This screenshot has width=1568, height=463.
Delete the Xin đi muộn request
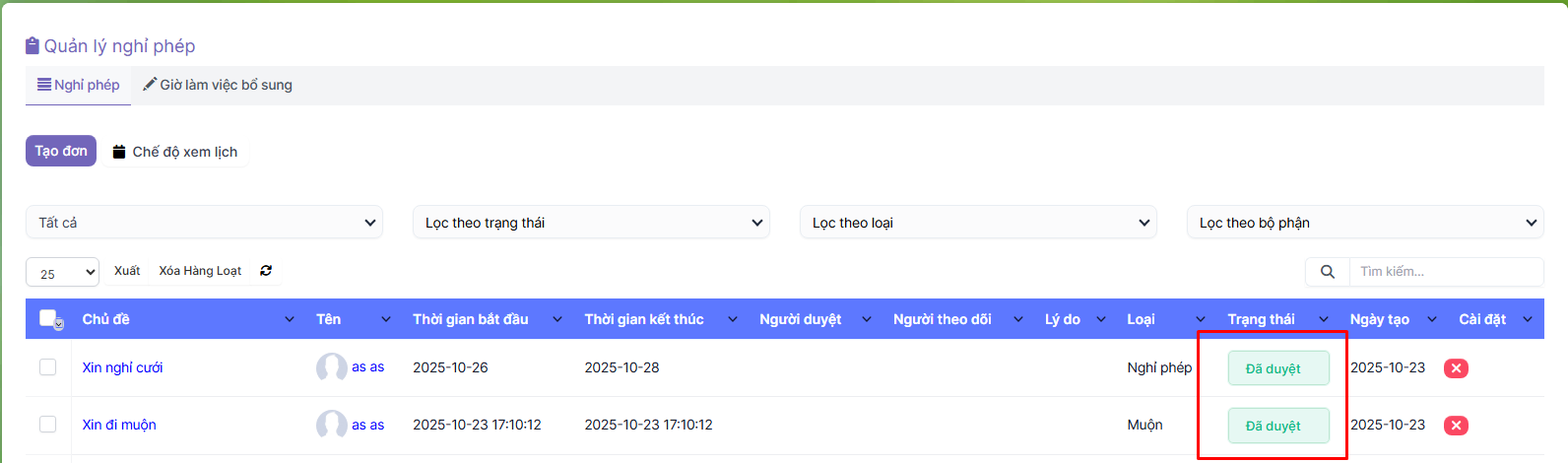1456,426
